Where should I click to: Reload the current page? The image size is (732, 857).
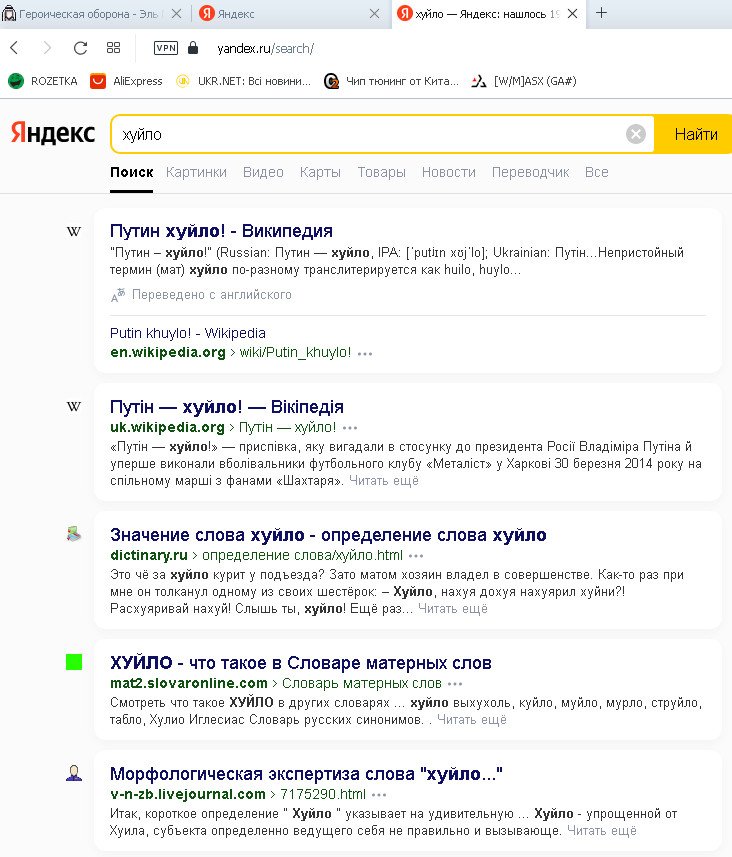pos(81,48)
